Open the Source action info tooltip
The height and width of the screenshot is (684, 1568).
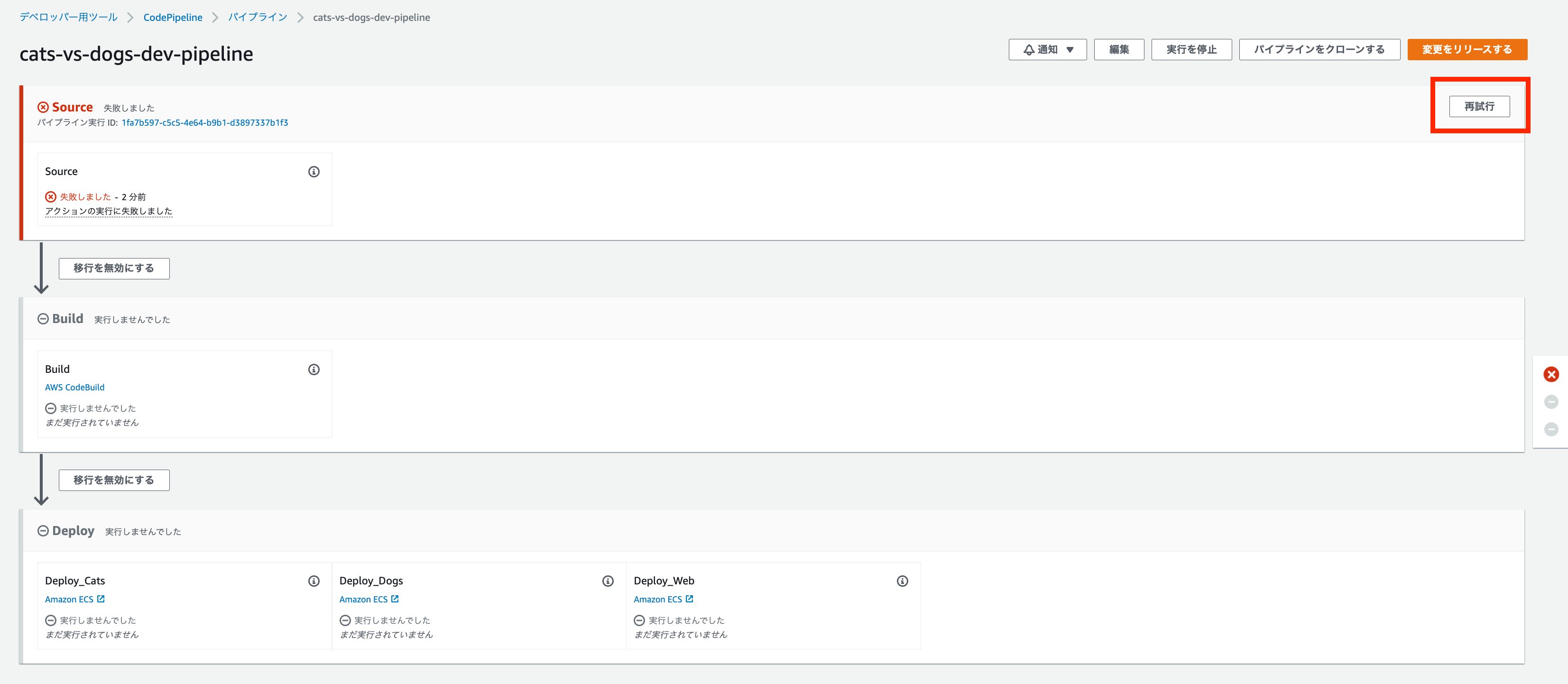pyautogui.click(x=314, y=172)
